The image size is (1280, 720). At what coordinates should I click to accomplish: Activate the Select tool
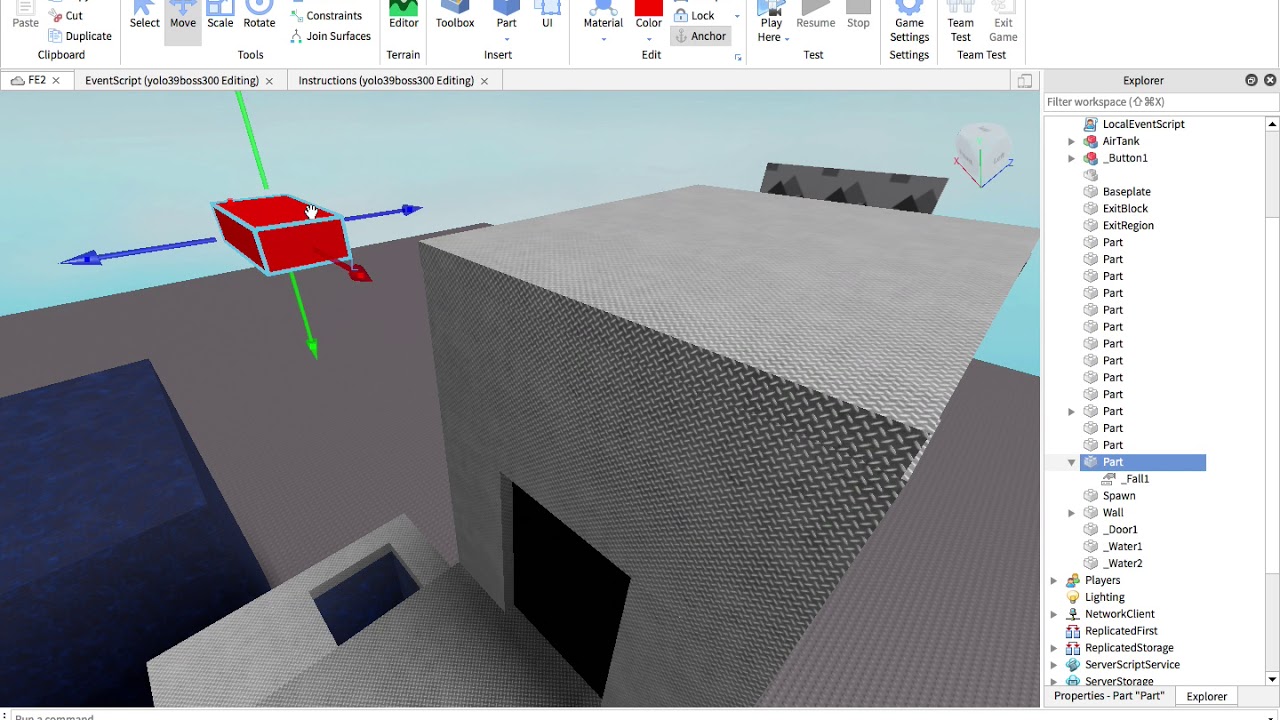144,16
